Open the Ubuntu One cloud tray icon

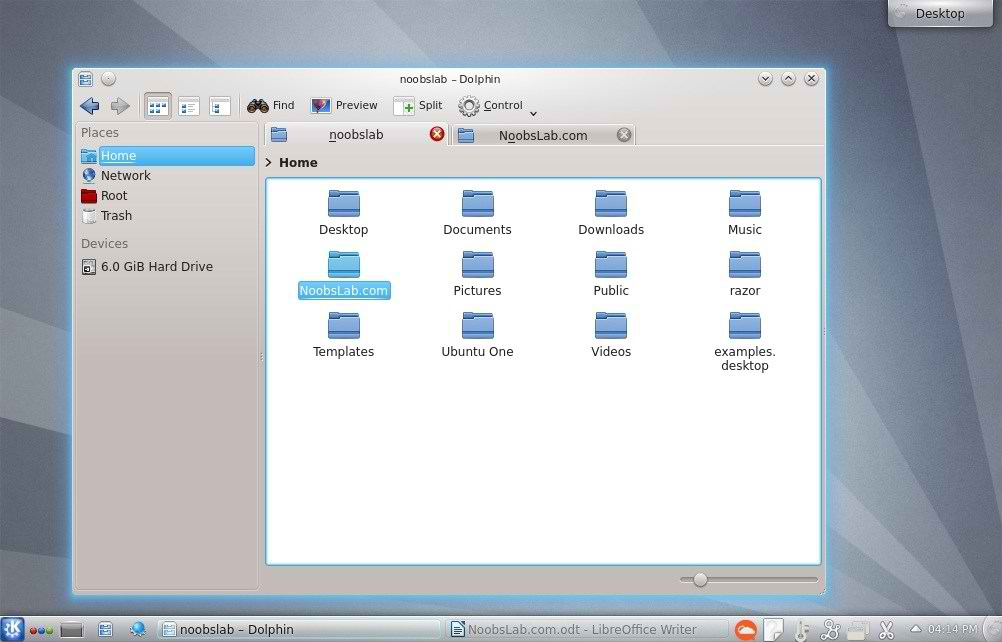point(745,631)
